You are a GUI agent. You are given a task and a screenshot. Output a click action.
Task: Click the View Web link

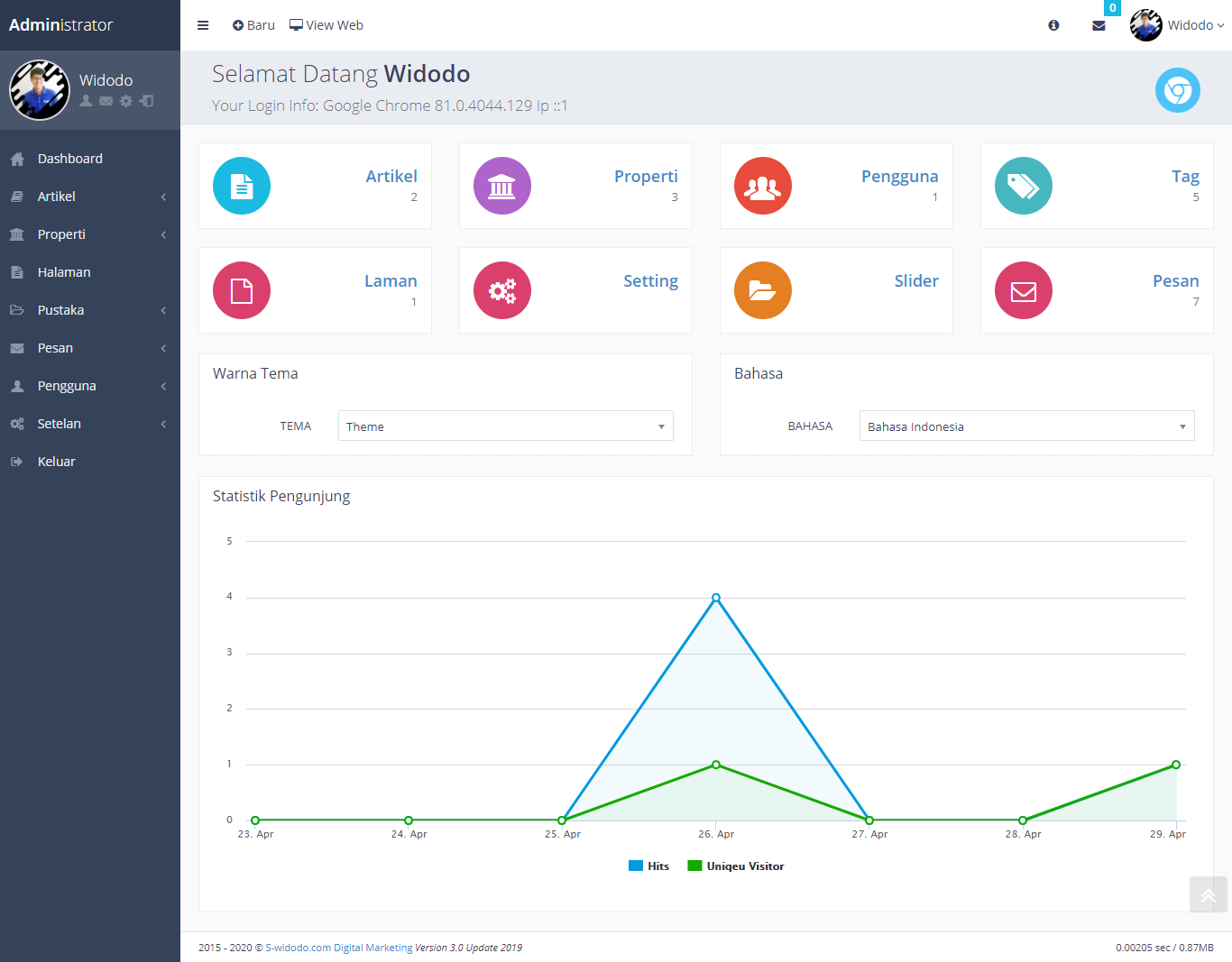pyautogui.click(x=326, y=25)
